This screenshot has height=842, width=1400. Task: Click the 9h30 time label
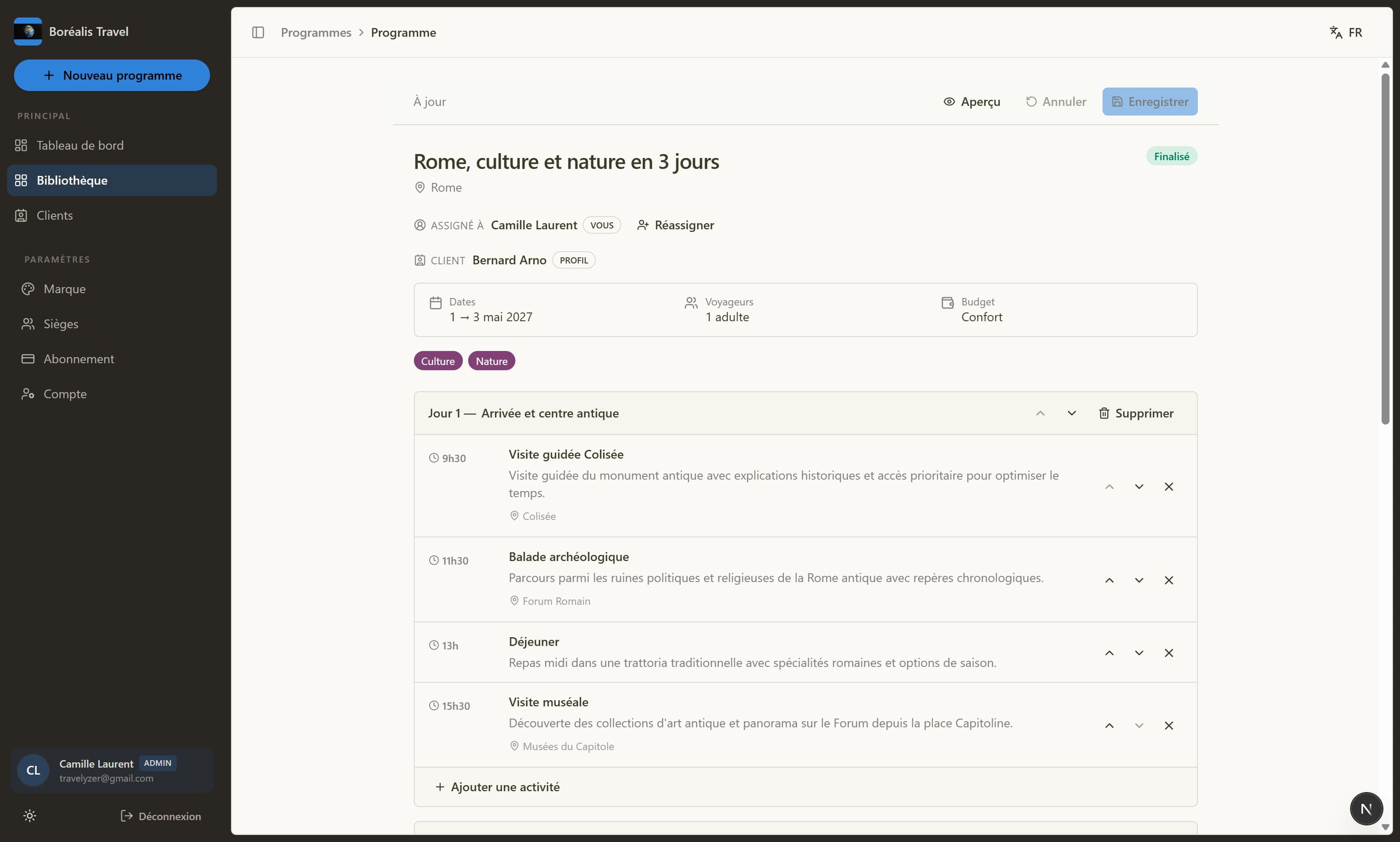[448, 459]
